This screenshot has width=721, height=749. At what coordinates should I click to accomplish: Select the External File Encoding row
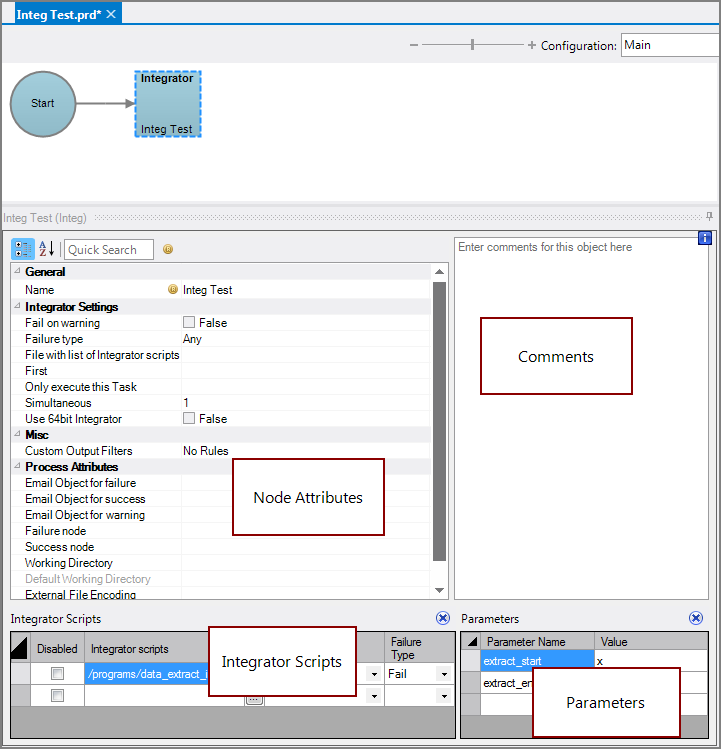[x=221, y=594]
